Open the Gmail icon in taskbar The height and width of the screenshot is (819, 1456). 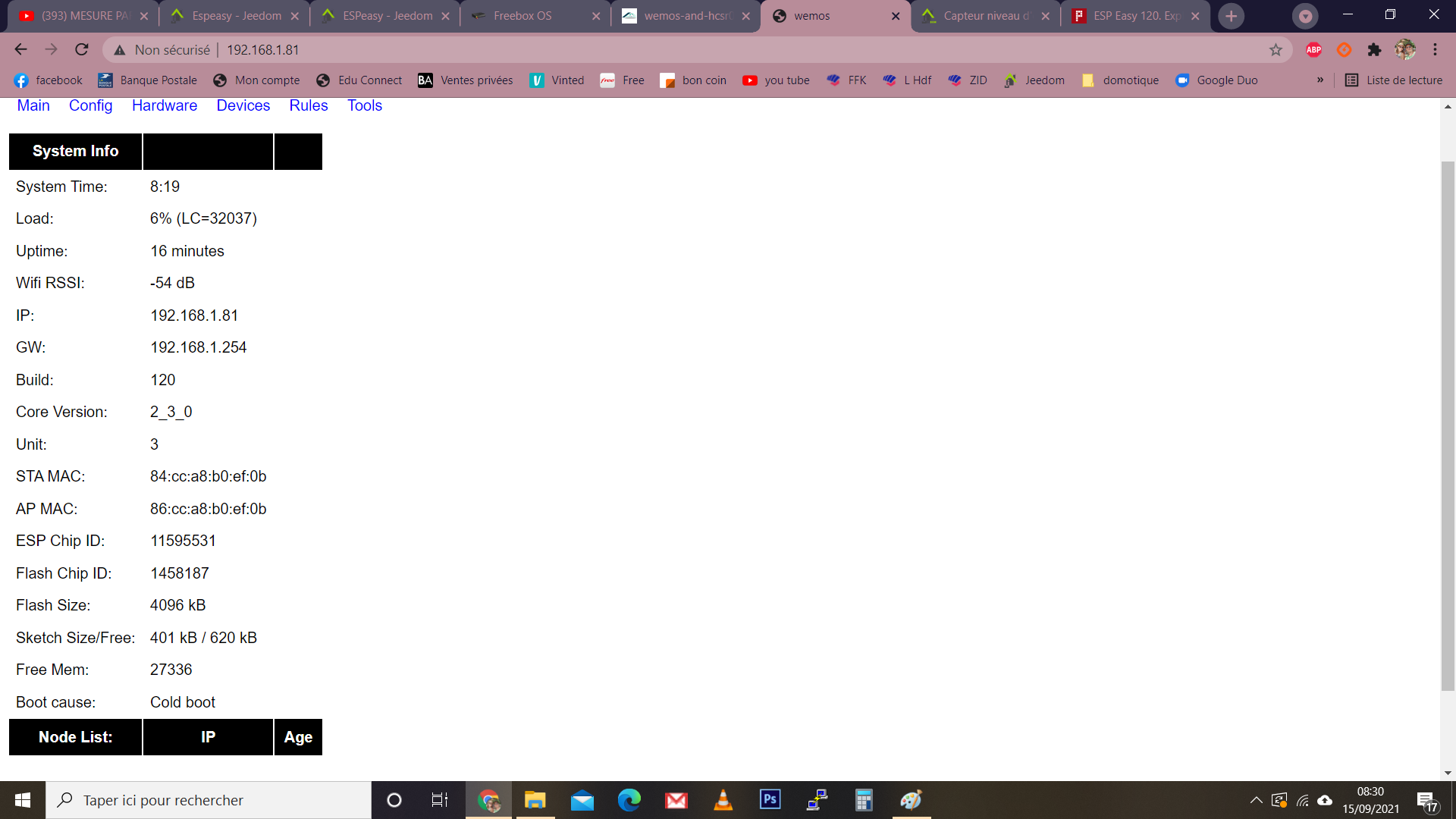pos(676,799)
